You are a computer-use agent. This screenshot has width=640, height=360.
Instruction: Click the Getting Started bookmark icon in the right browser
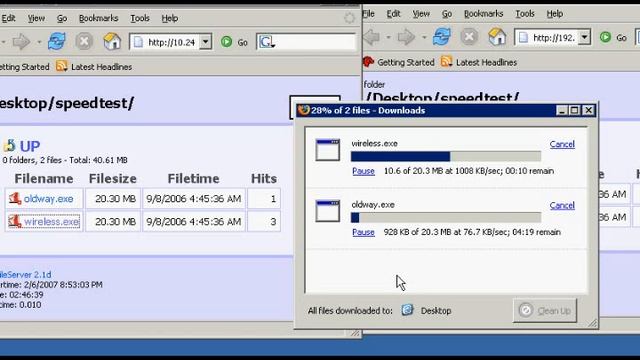coord(369,62)
